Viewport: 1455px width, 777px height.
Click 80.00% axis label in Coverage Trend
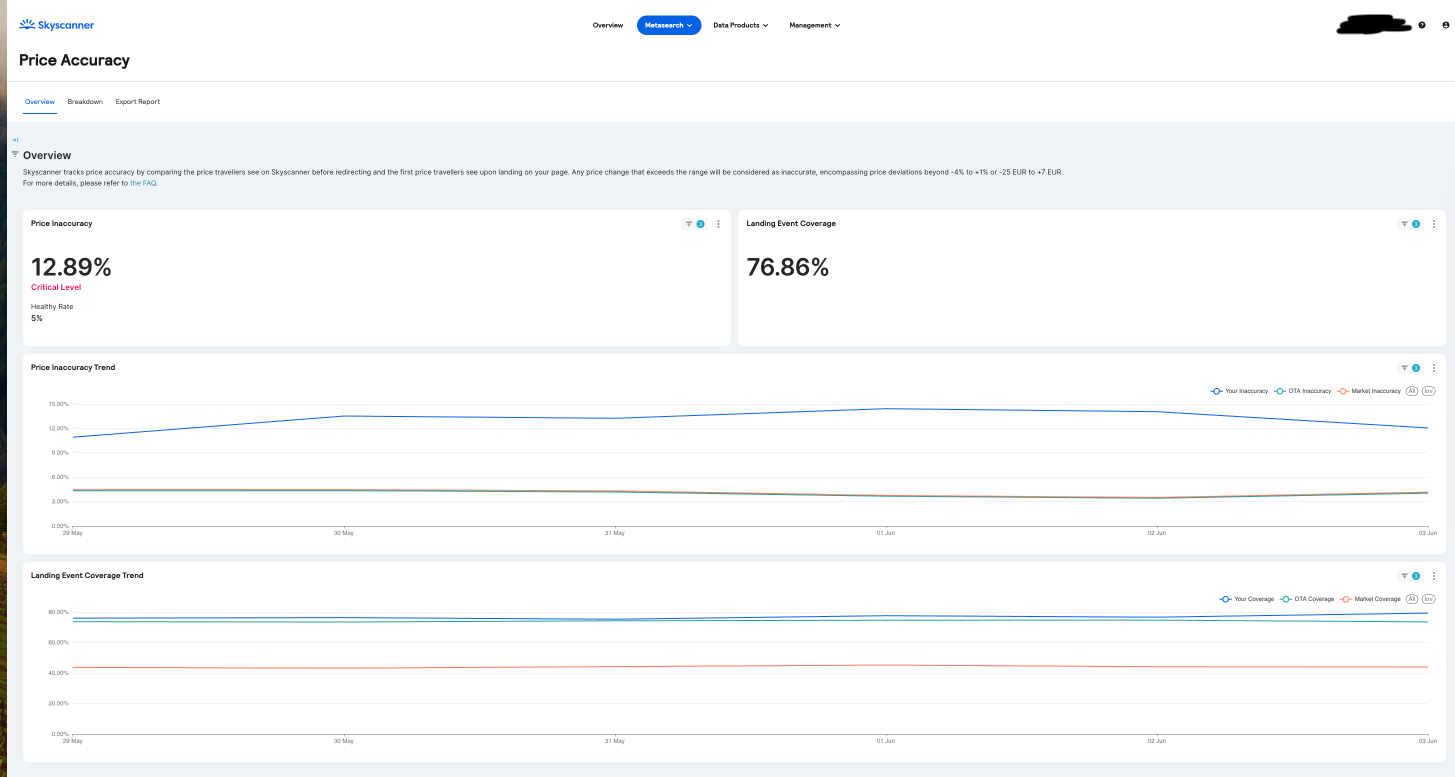(x=58, y=612)
